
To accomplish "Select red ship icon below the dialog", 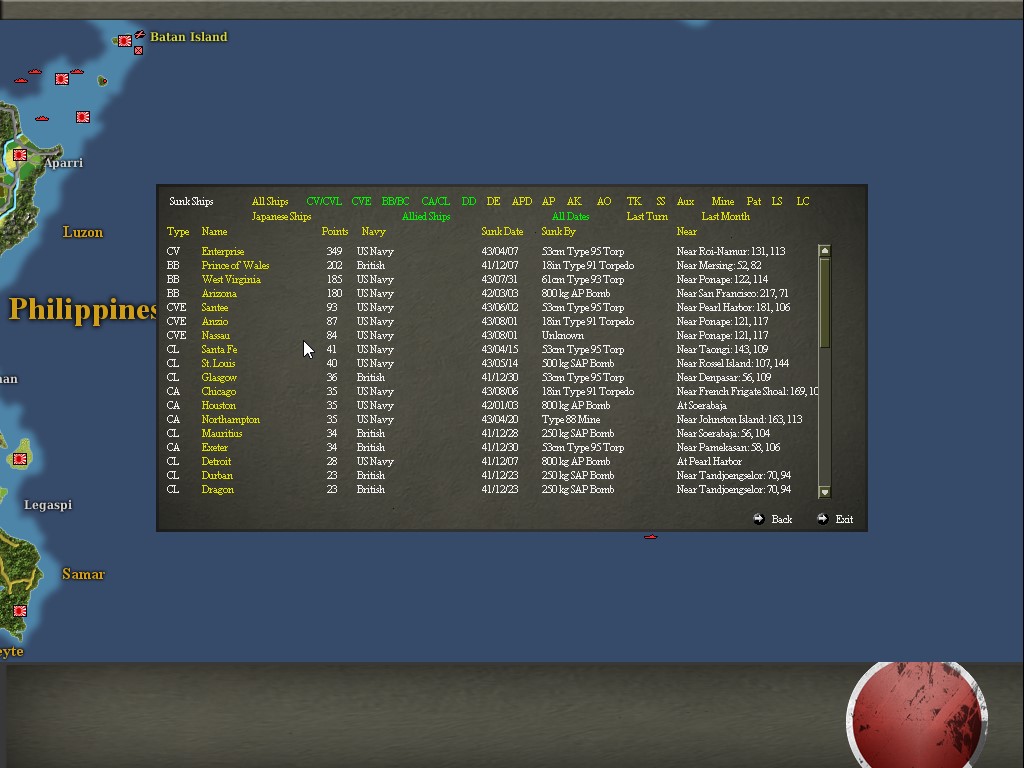I will click(650, 537).
